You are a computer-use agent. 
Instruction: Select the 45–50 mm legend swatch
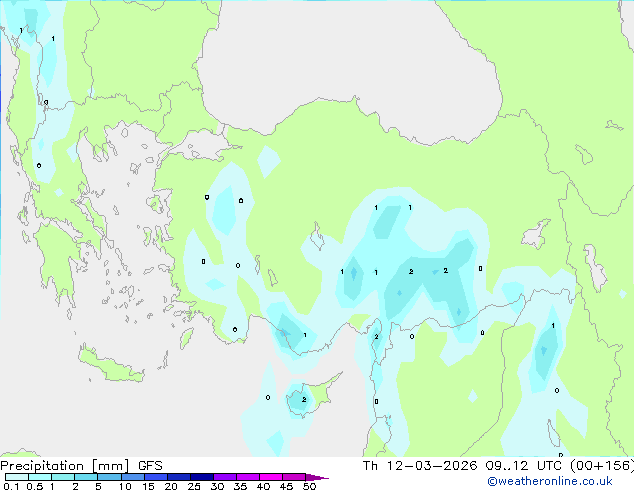click(x=294, y=477)
